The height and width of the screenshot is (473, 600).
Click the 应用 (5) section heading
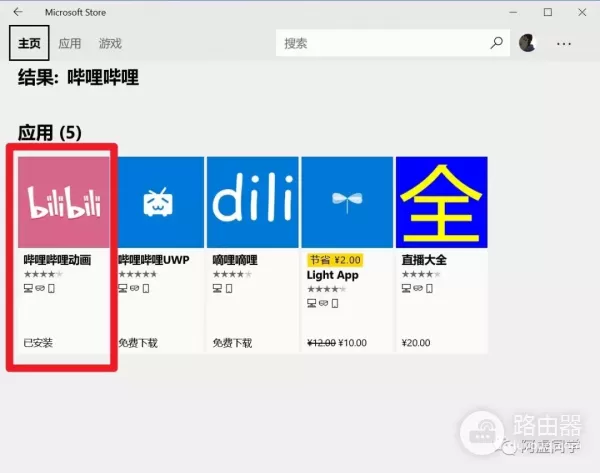coord(50,133)
